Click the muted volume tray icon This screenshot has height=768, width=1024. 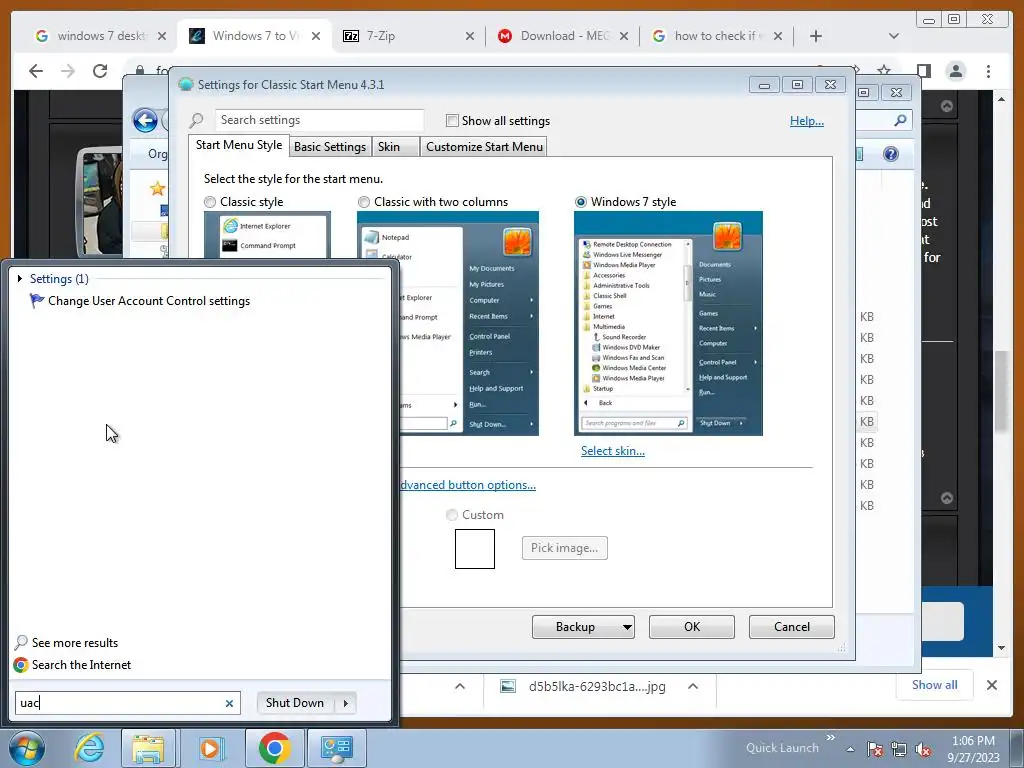tap(923, 749)
